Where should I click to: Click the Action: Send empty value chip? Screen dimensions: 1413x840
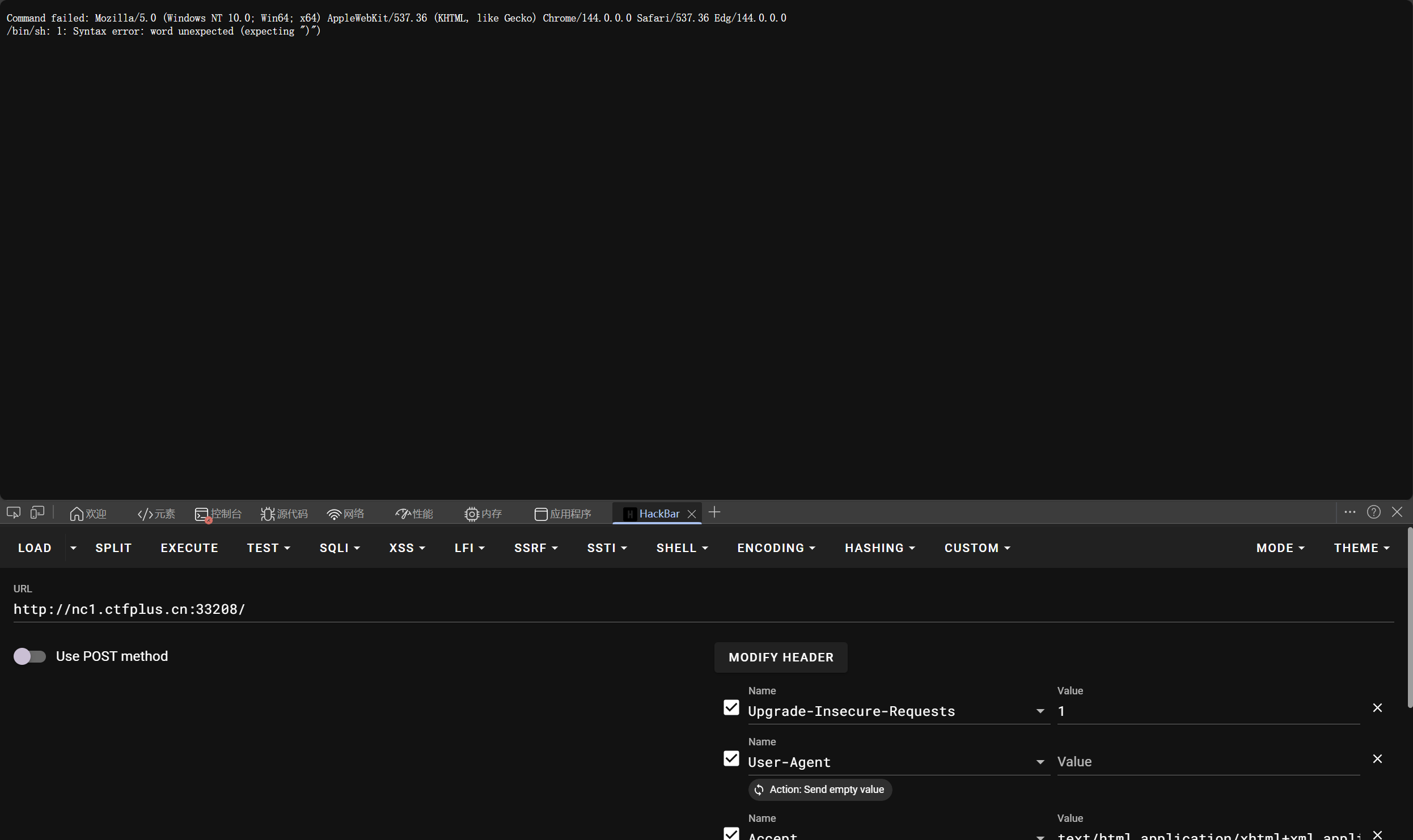click(820, 790)
